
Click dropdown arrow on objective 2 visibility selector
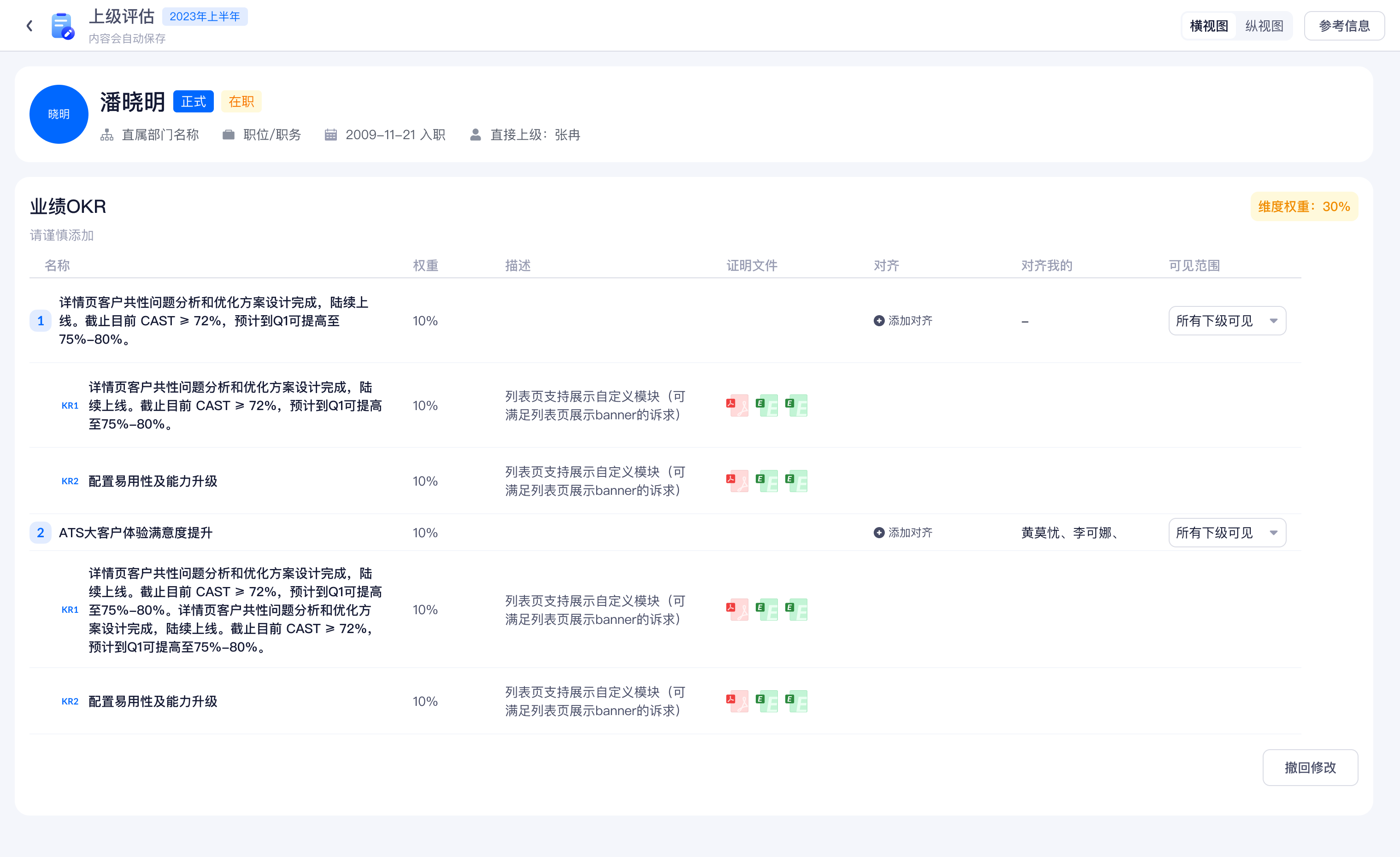pyautogui.click(x=1273, y=533)
